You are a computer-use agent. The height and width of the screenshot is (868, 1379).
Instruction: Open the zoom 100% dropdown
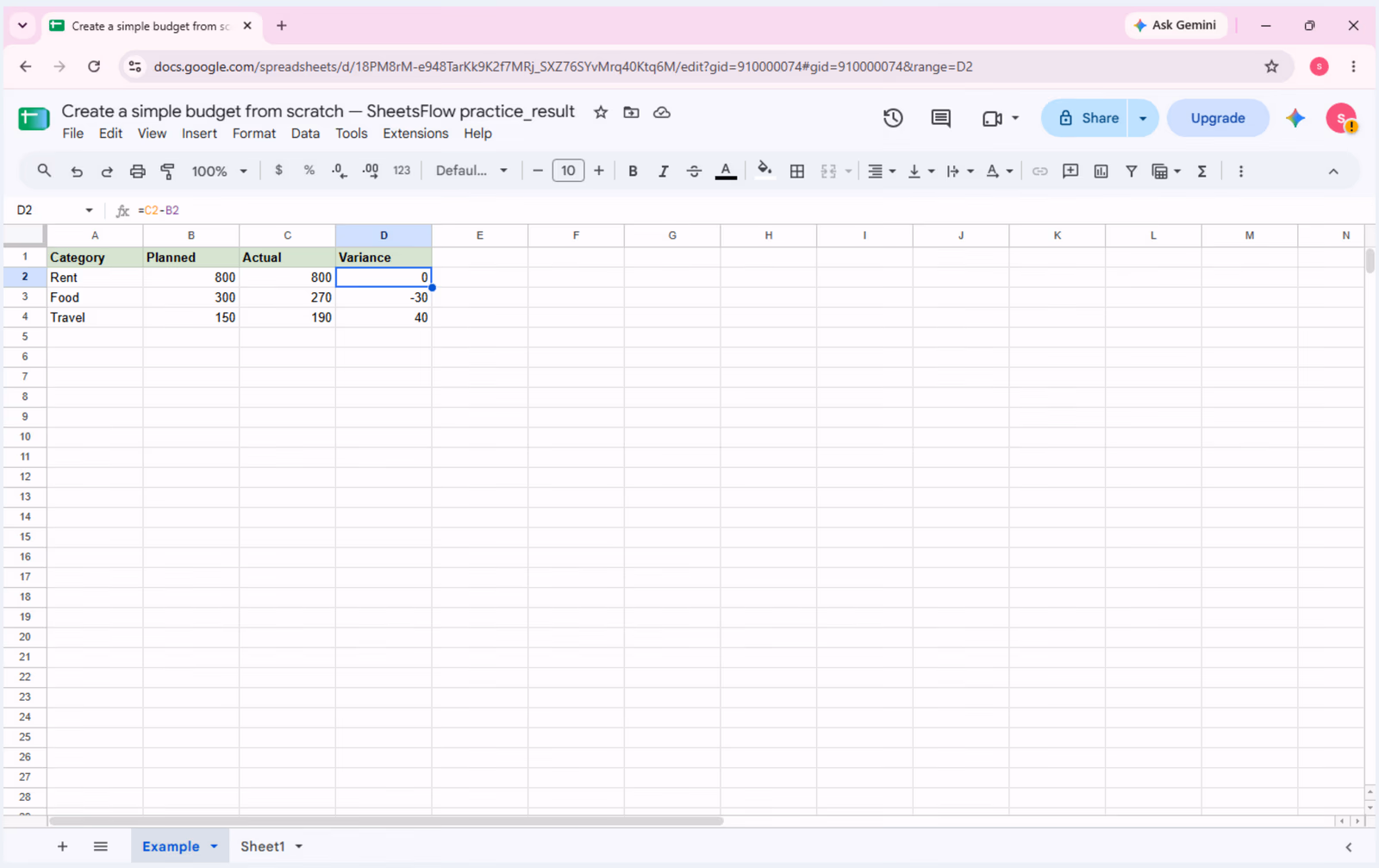(219, 172)
